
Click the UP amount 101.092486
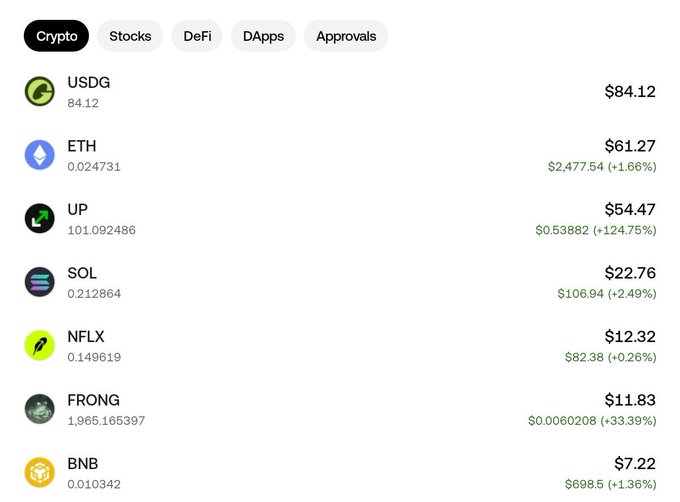pos(101,230)
